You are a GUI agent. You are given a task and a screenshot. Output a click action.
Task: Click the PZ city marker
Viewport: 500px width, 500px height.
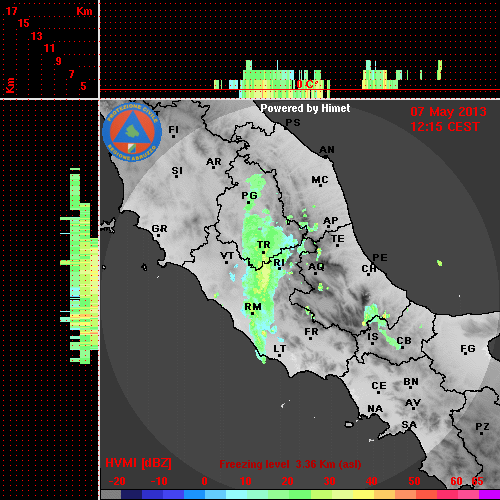pyautogui.click(x=482, y=433)
